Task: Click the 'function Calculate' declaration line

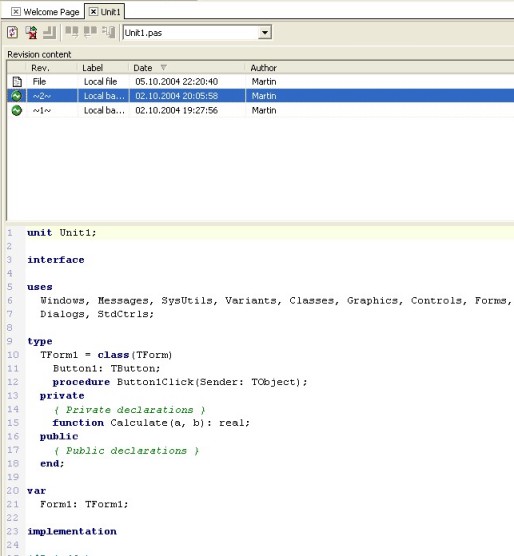Action: [x=151, y=423]
